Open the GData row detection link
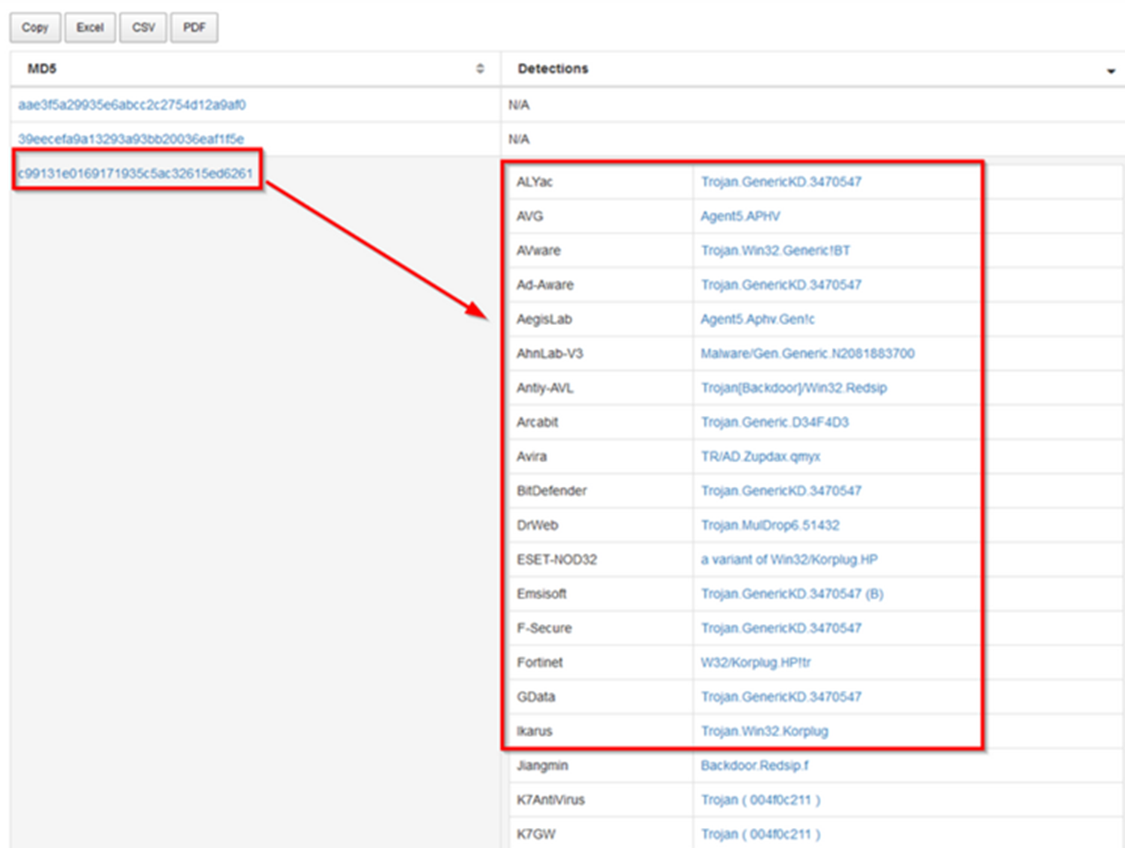Screen dimensions: 1125x848 (x=781, y=697)
